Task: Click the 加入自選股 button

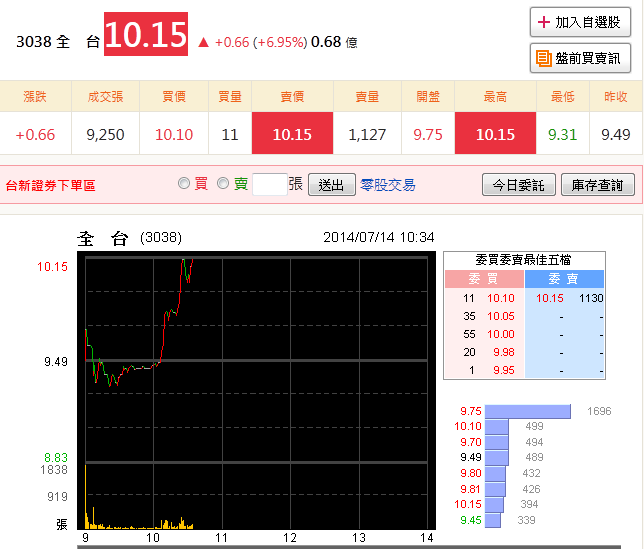Action: (x=580, y=22)
